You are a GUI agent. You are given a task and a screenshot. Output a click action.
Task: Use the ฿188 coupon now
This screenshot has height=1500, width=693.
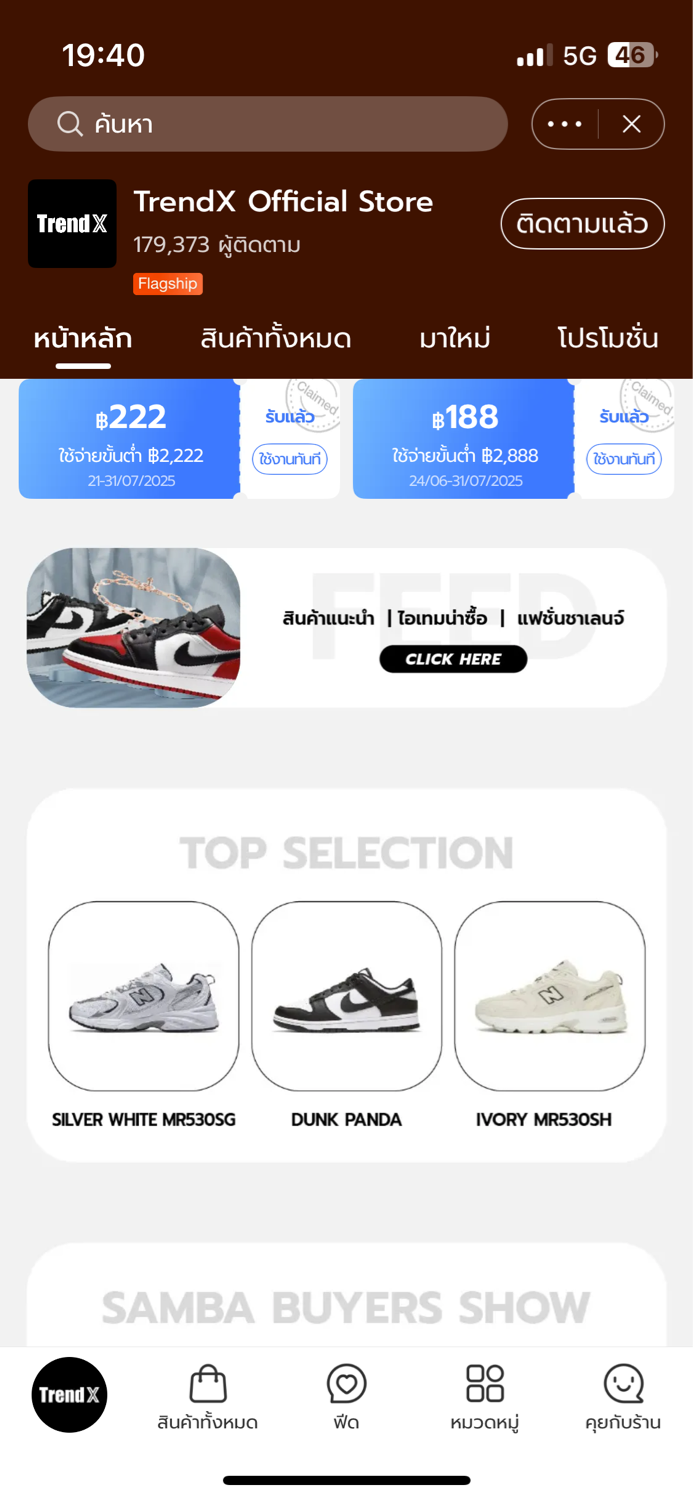[624, 459]
